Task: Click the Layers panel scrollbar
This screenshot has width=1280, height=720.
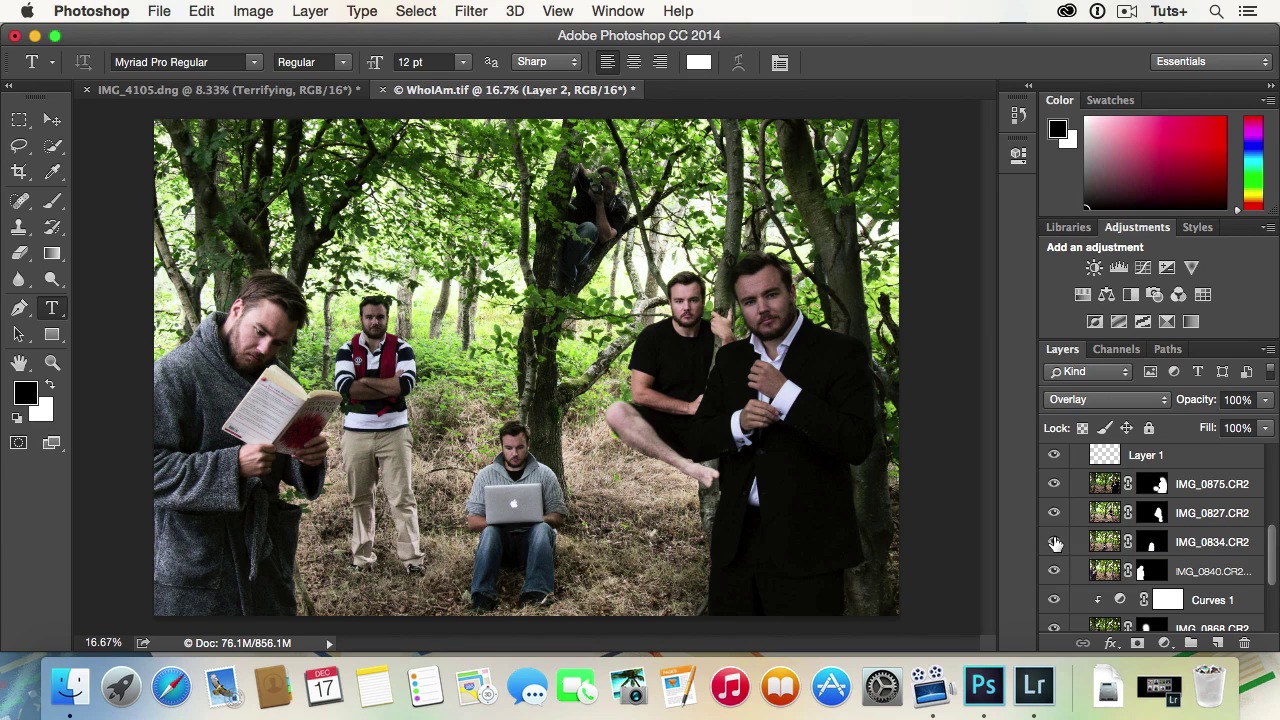Action: [x=1271, y=554]
